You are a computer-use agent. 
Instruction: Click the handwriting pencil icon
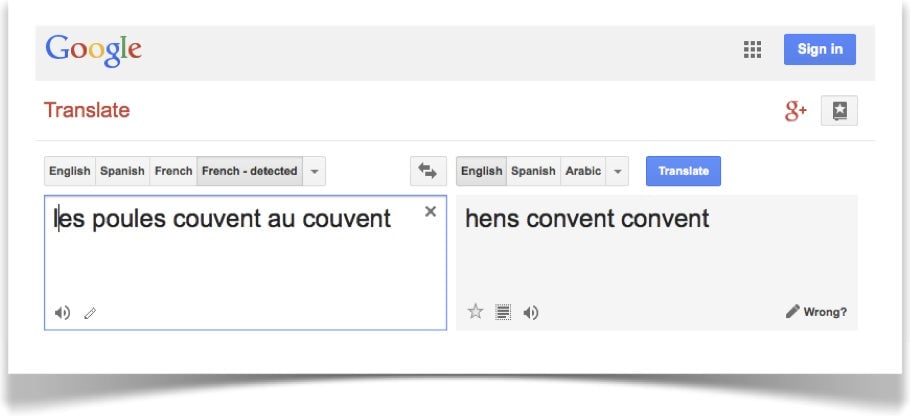pyautogui.click(x=90, y=313)
